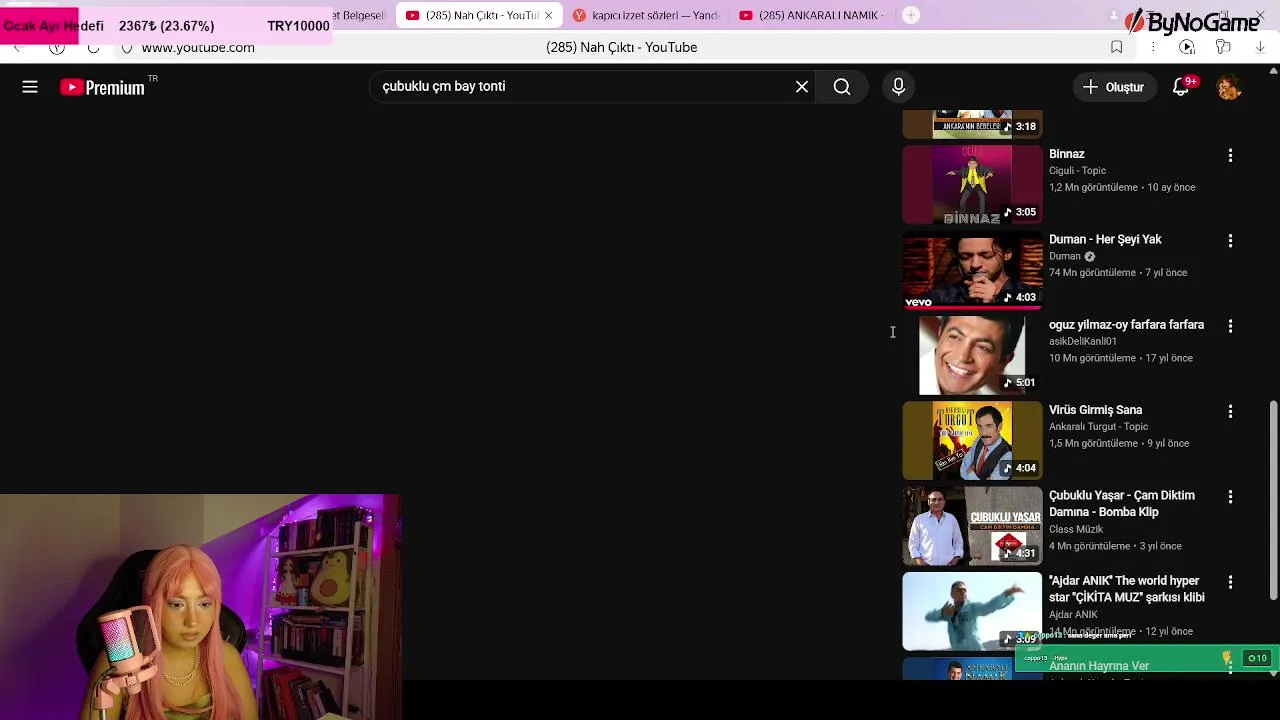The width and height of the screenshot is (1280, 720).
Task: Start voice search with microphone
Action: 898,87
